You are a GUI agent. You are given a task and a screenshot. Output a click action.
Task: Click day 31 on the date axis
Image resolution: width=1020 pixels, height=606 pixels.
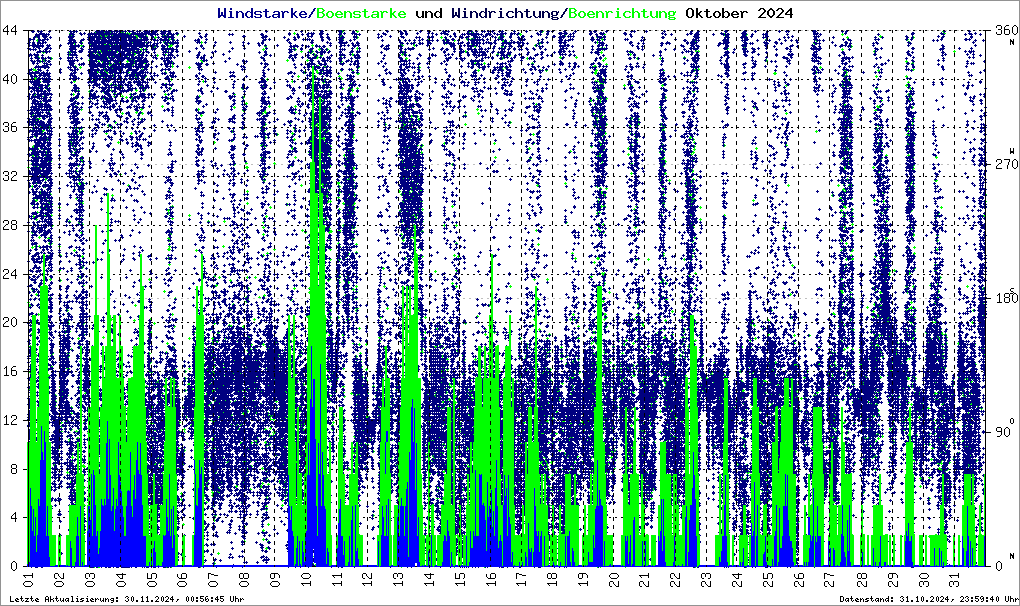pyautogui.click(x=952, y=579)
